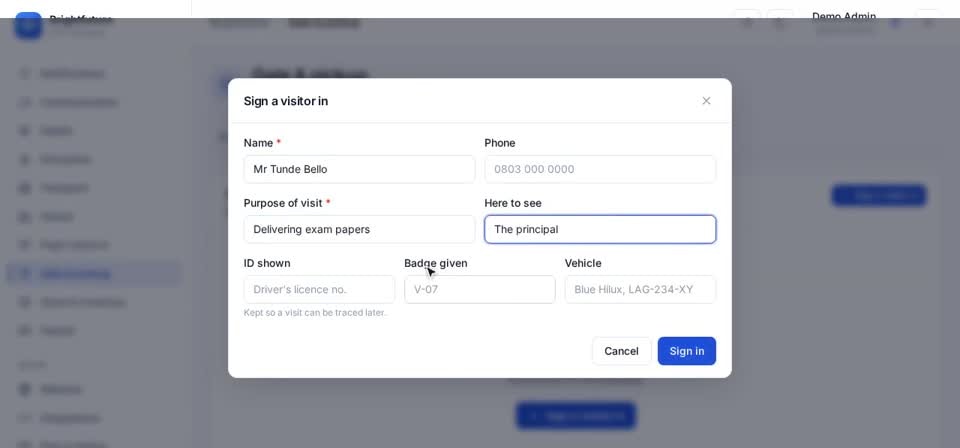Close the Sign a visitor in dialog
Image resolution: width=960 pixels, height=448 pixels.
706,101
